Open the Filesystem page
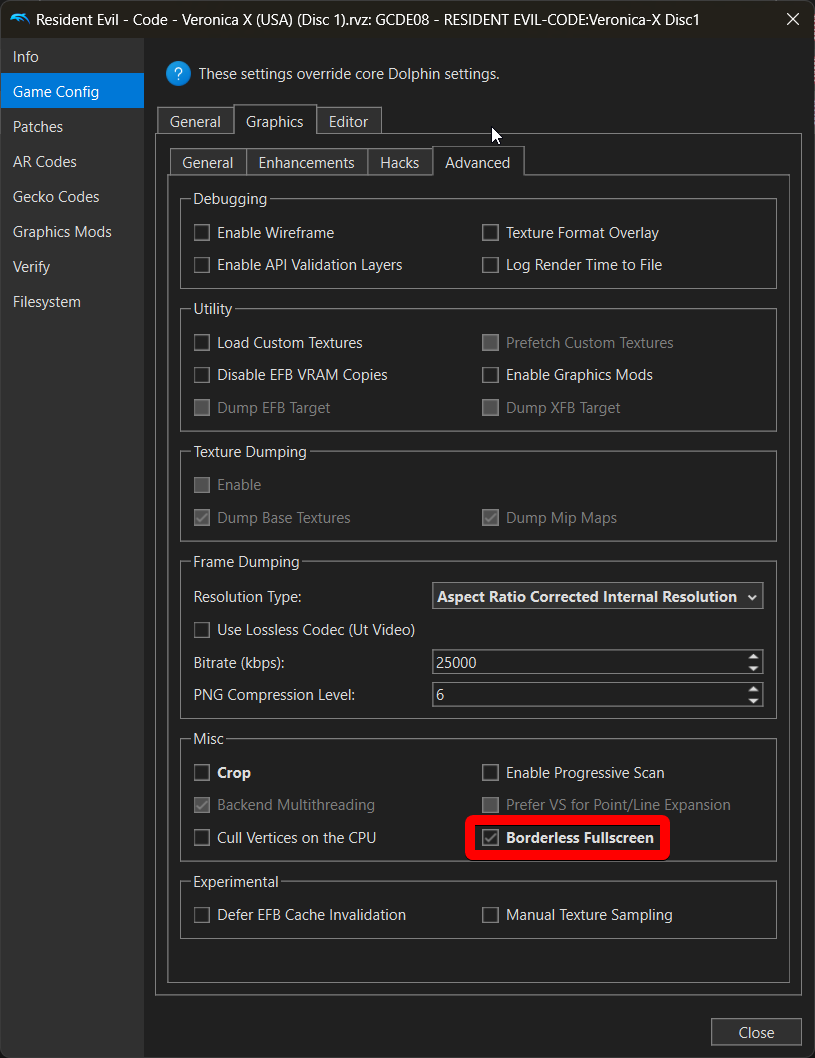Screen dimensions: 815x1058 [72, 302]
